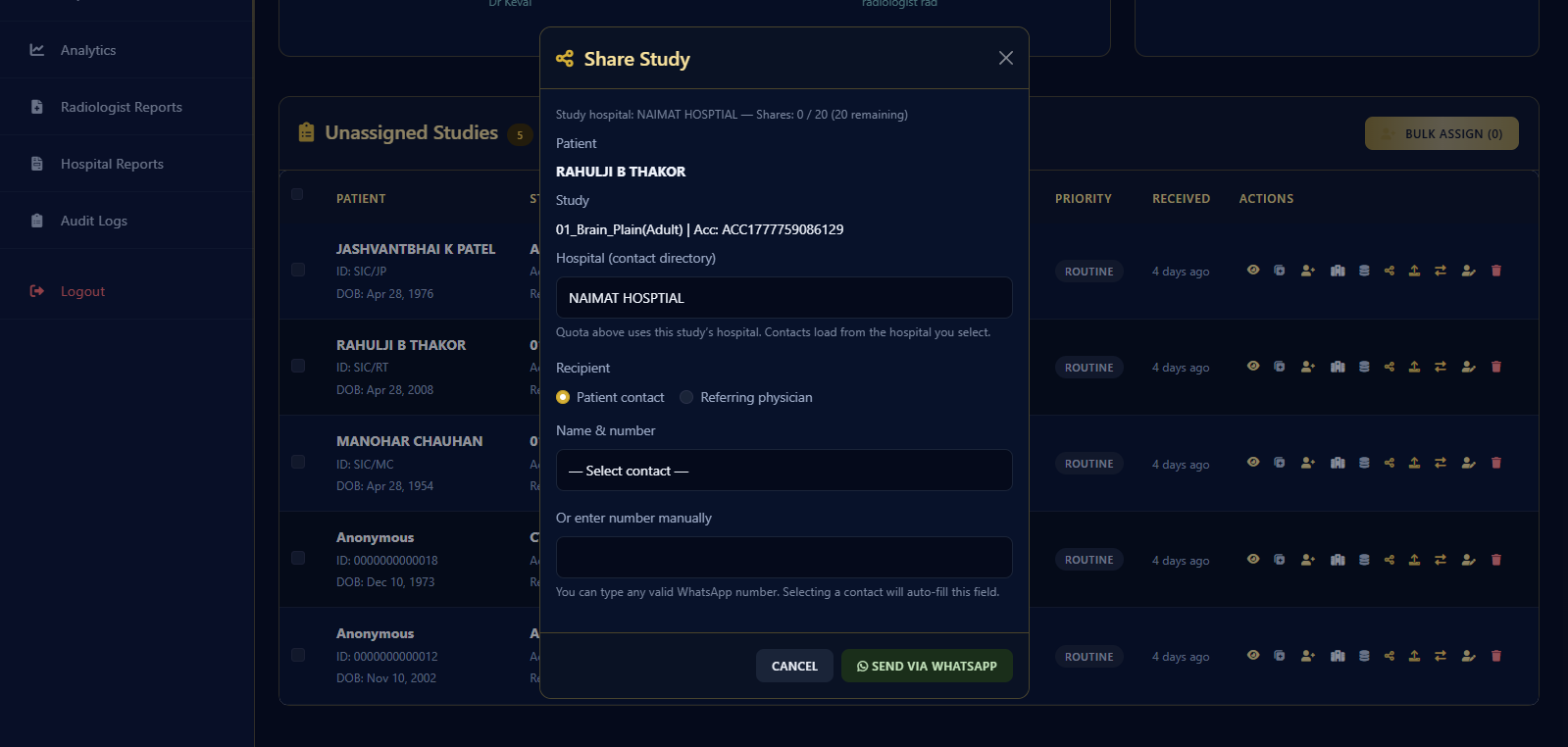This screenshot has height=747, width=1568.
Task: View RAHULJI B THAKOR study with eye icon
Action: click(1253, 367)
